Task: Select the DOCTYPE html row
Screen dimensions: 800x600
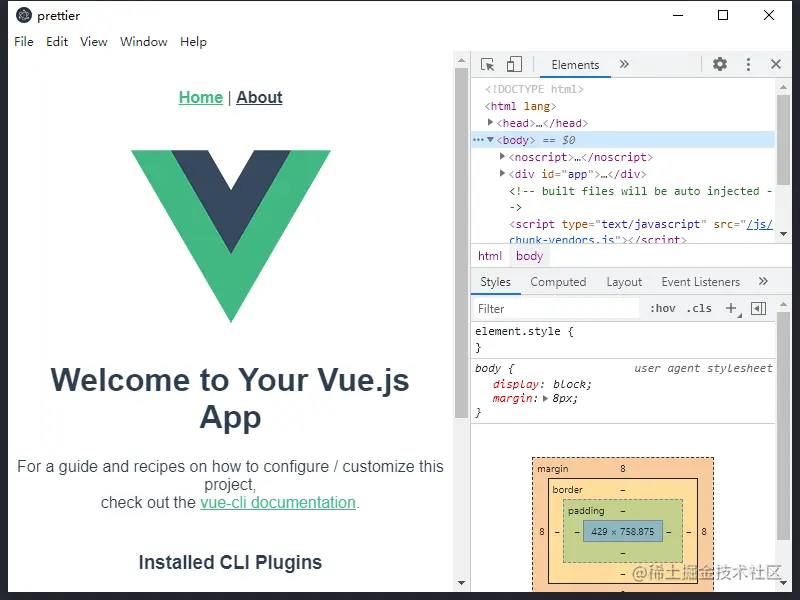Action: pos(534,89)
